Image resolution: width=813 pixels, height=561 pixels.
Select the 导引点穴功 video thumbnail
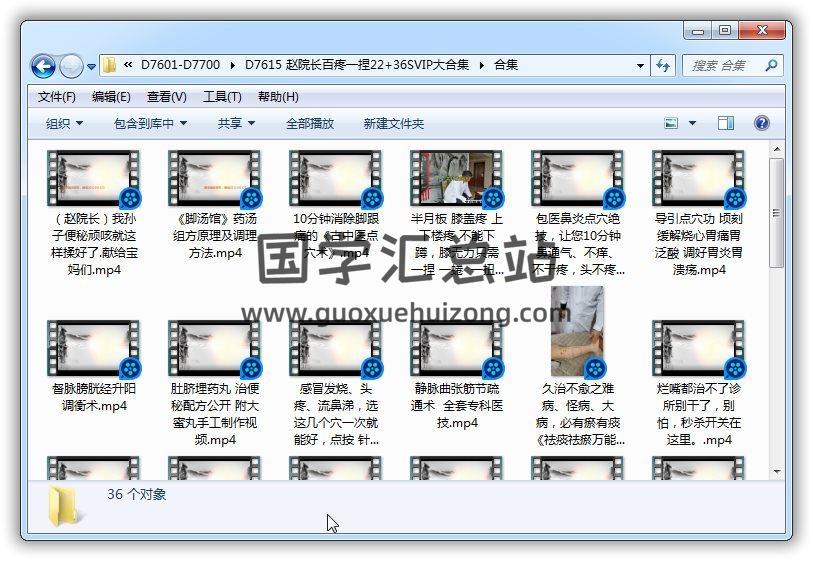pos(698,178)
